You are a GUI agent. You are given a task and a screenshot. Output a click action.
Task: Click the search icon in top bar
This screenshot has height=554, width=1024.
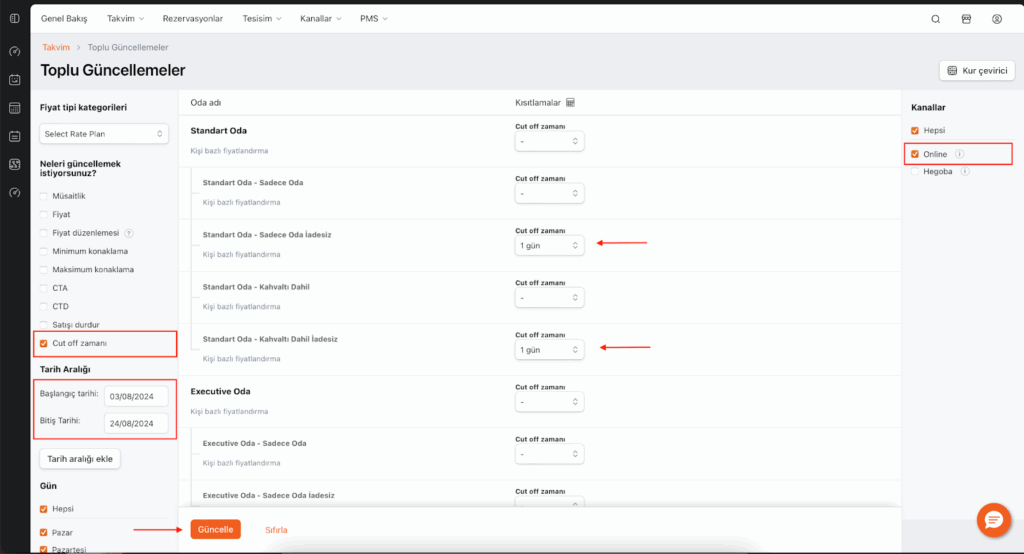pos(935,19)
